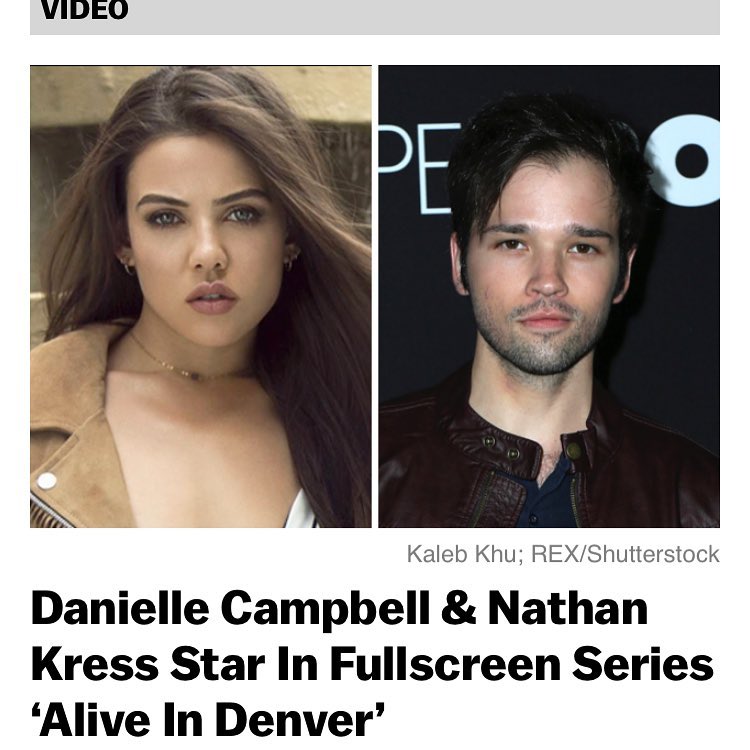Click the word Nathan in the headline
This screenshot has height=750, width=750.
[x=568, y=608]
